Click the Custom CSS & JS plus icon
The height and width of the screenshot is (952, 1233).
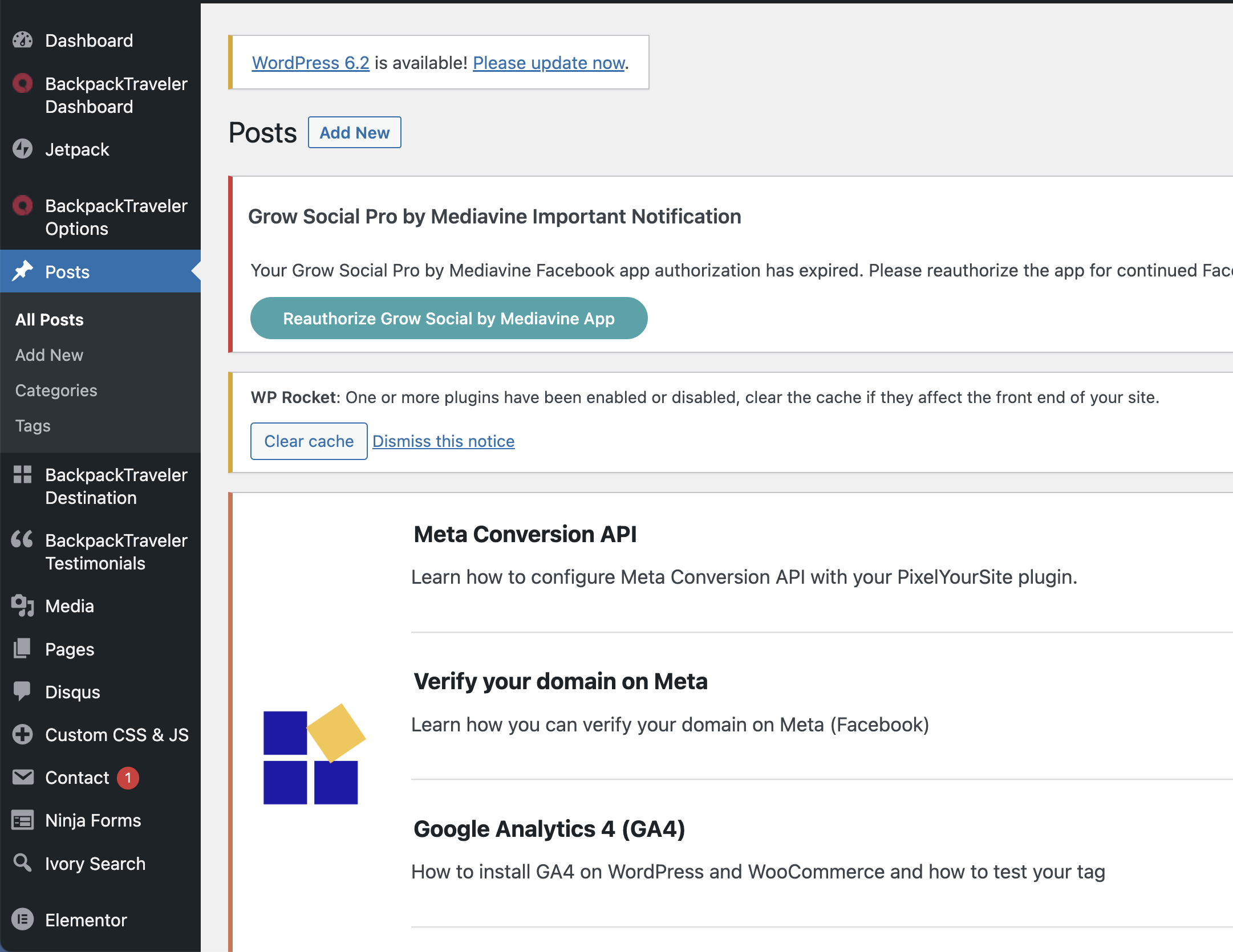23,734
